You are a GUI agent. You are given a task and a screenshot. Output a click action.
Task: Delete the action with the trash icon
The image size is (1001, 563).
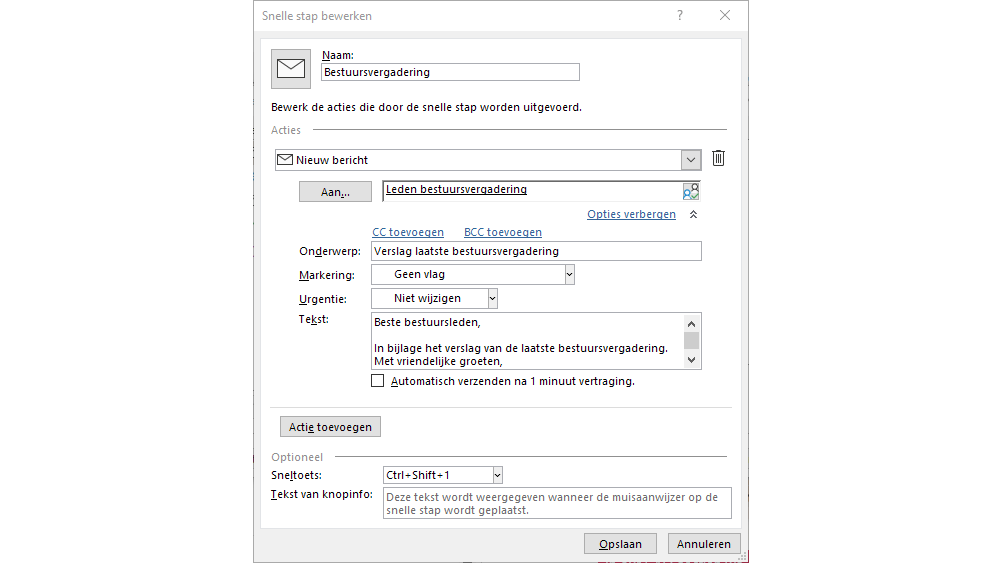(x=718, y=159)
